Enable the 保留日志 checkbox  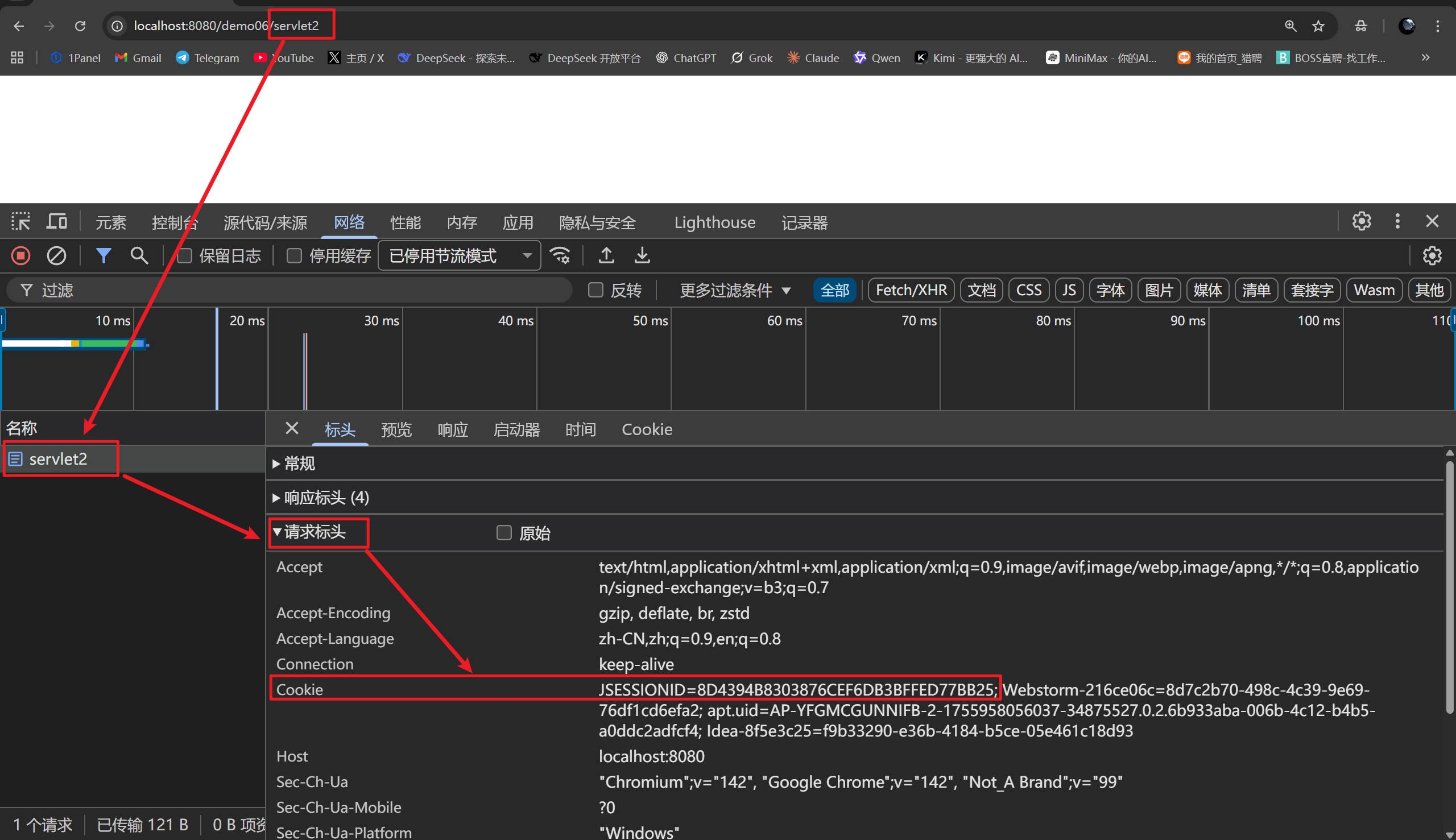[184, 255]
